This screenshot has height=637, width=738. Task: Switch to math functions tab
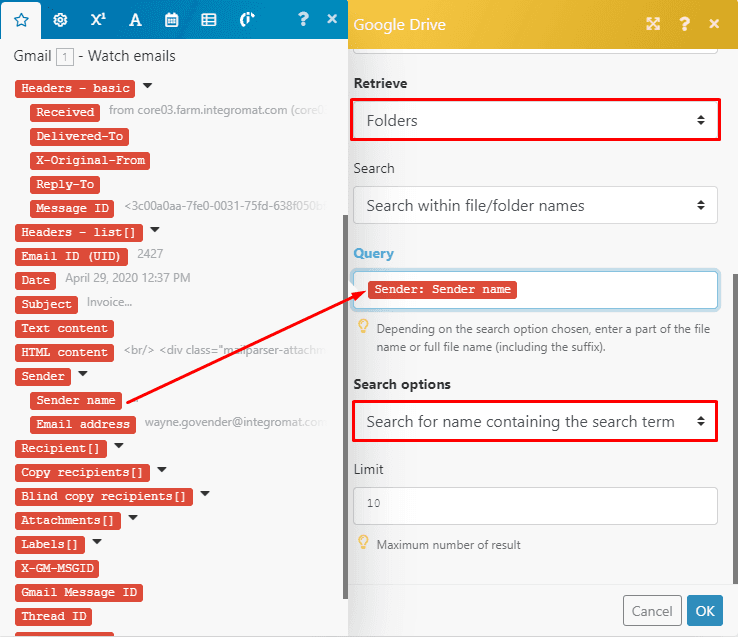coord(97,20)
